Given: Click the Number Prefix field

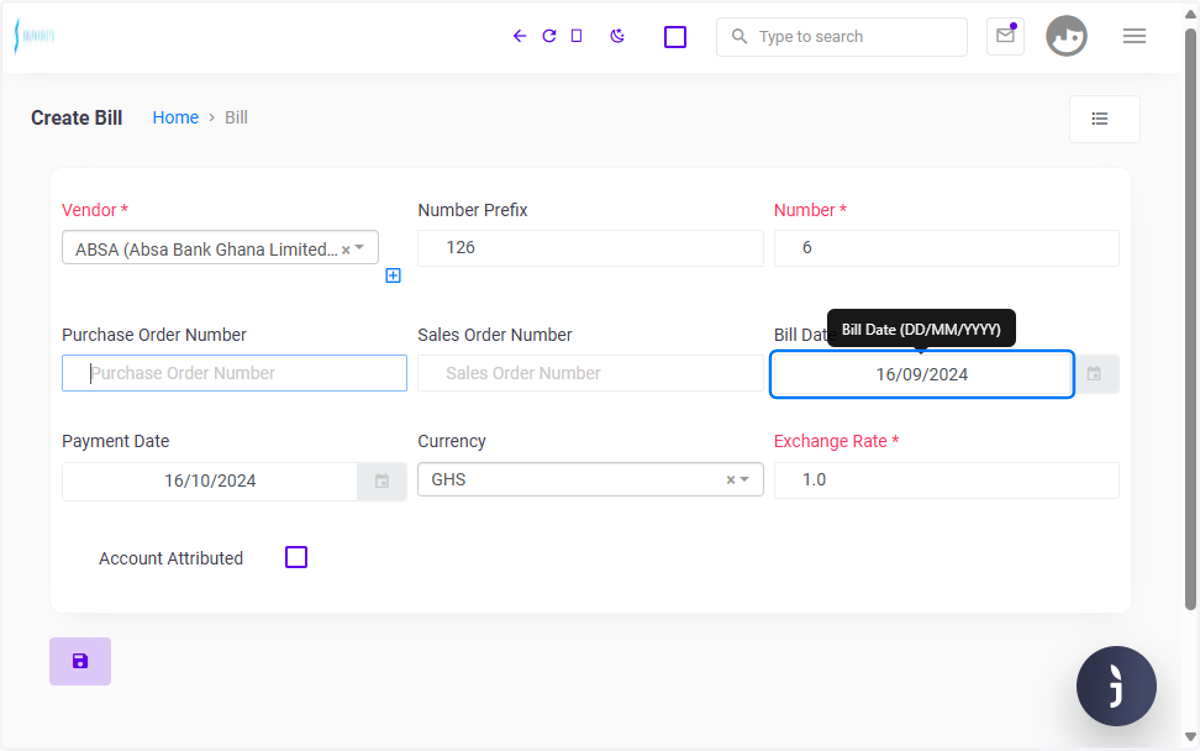Looking at the screenshot, I should (x=590, y=248).
